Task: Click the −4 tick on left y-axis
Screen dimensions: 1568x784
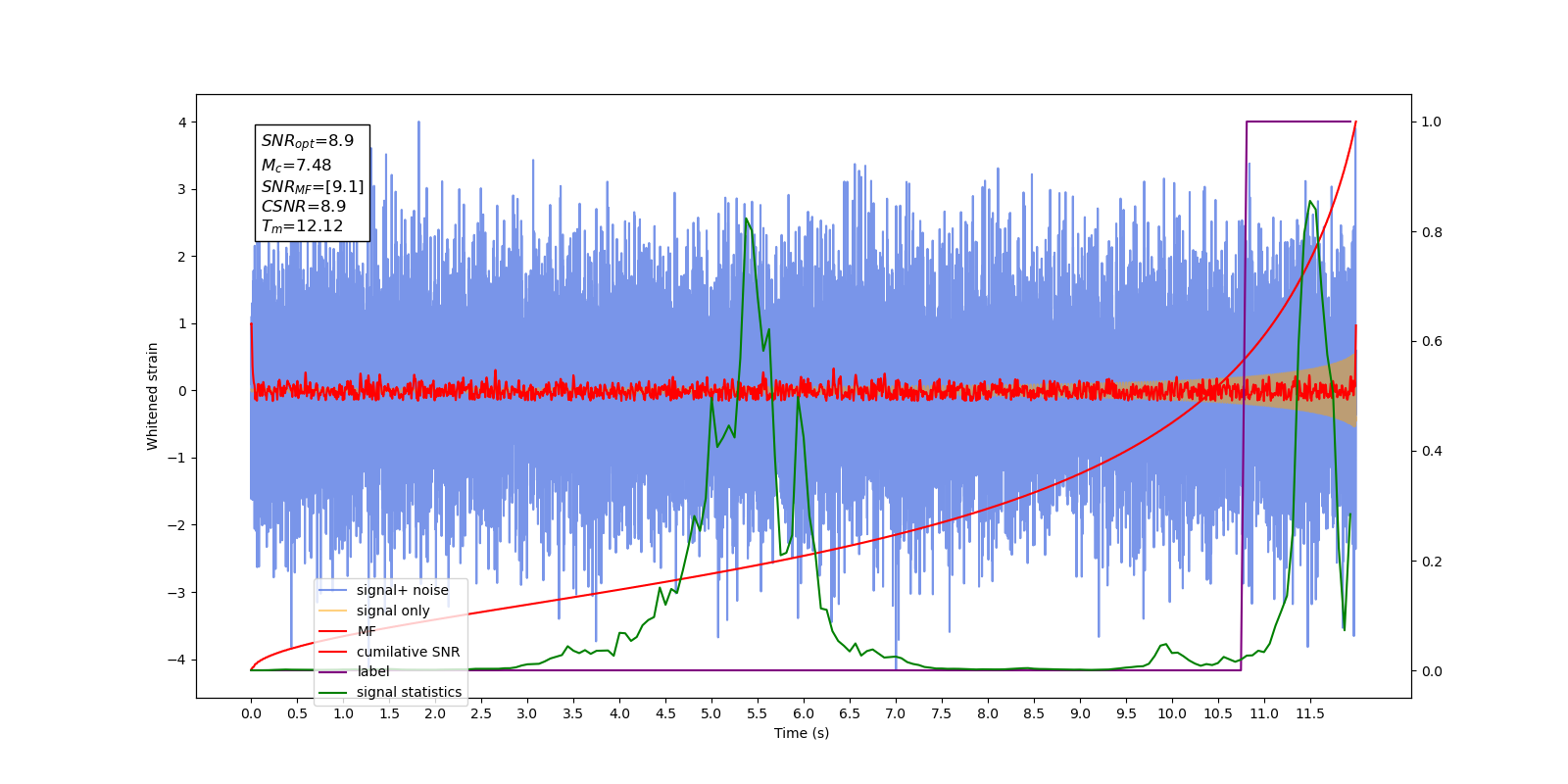Action: 178,660
